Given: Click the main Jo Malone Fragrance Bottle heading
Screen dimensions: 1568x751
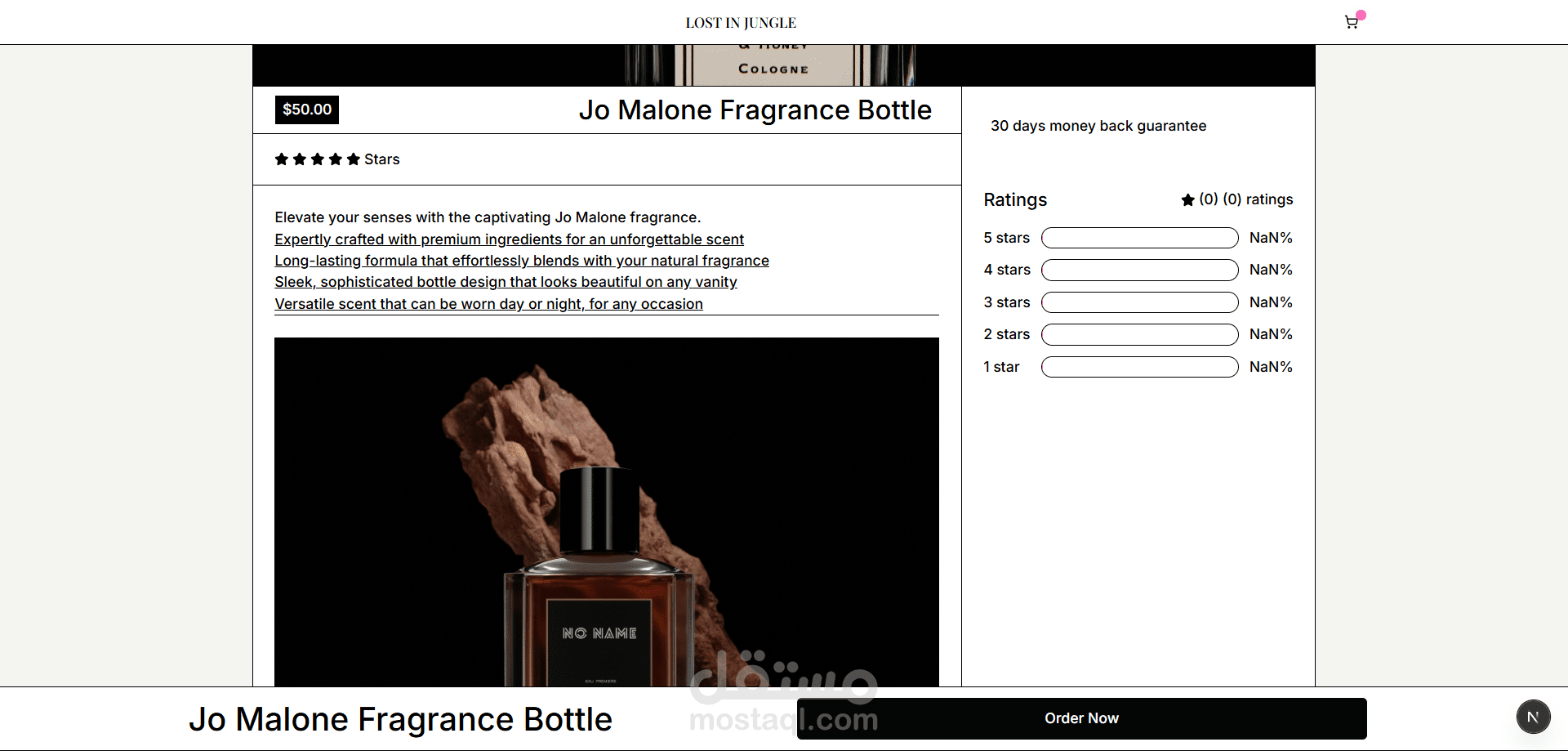Looking at the screenshot, I should [755, 110].
